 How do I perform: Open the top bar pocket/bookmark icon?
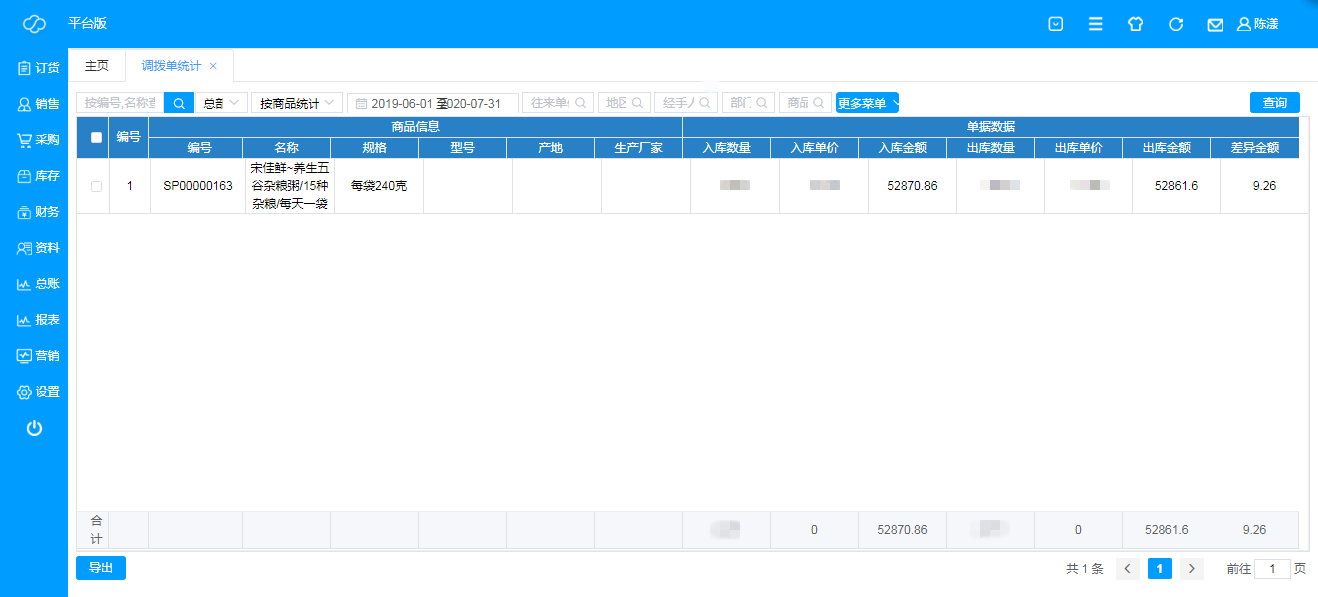1055,24
